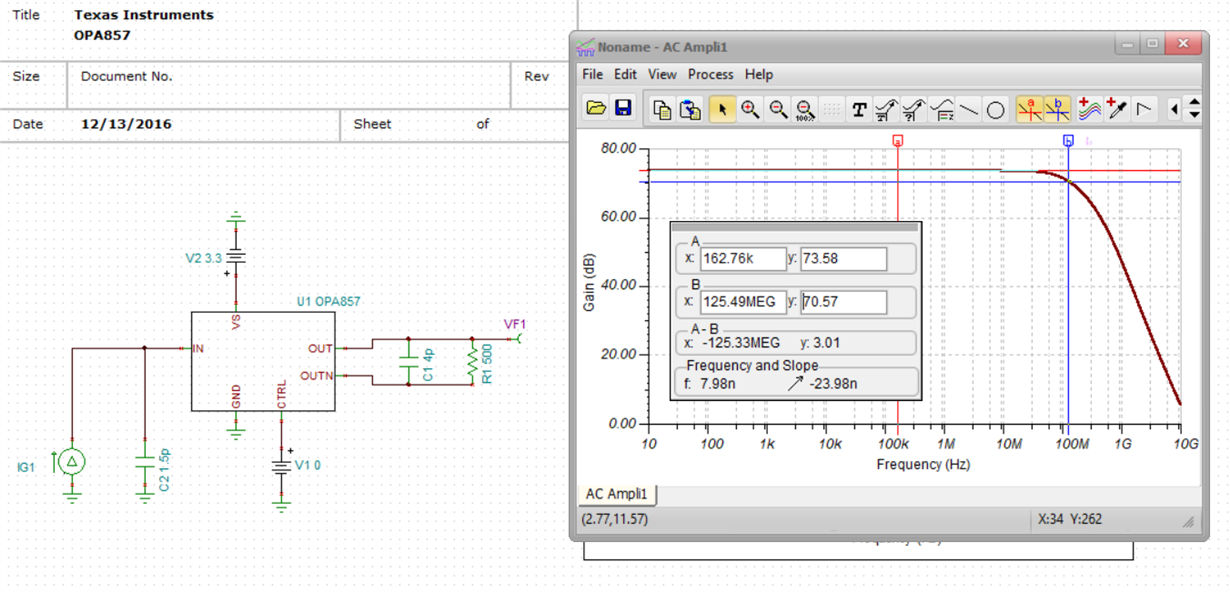The width and height of the screenshot is (1230, 592).
Task: Click cursor A x-value field 162.76k
Action: (x=742, y=259)
